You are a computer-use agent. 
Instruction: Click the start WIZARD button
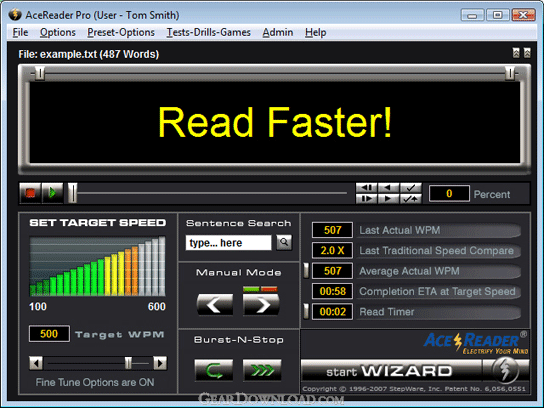(391, 371)
